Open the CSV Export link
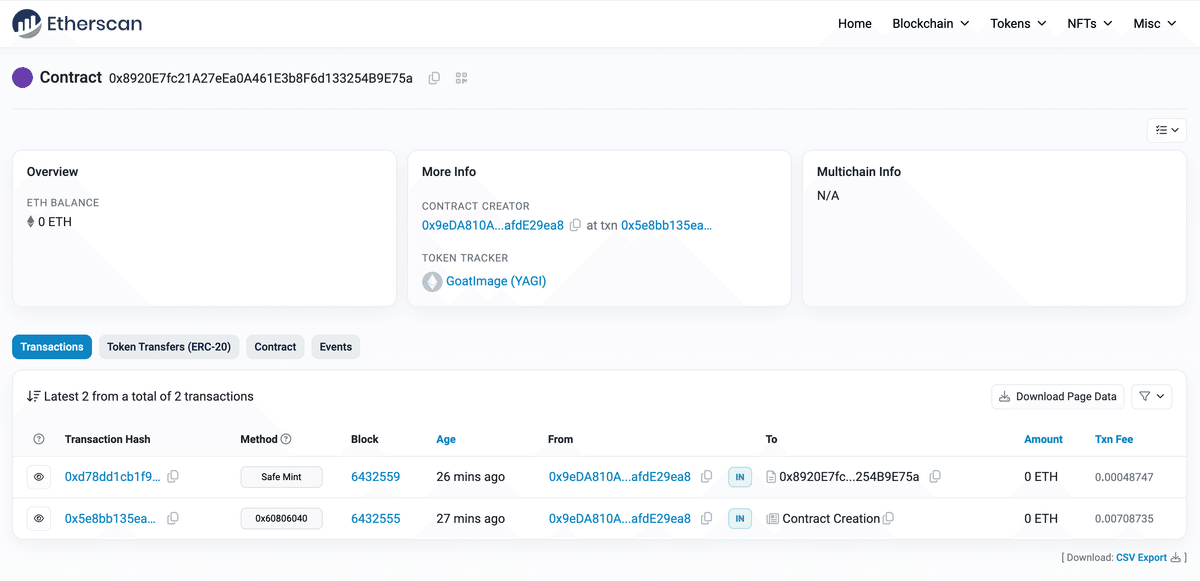Screen dimensions: 1200x581 pyautogui.click(x=1141, y=558)
